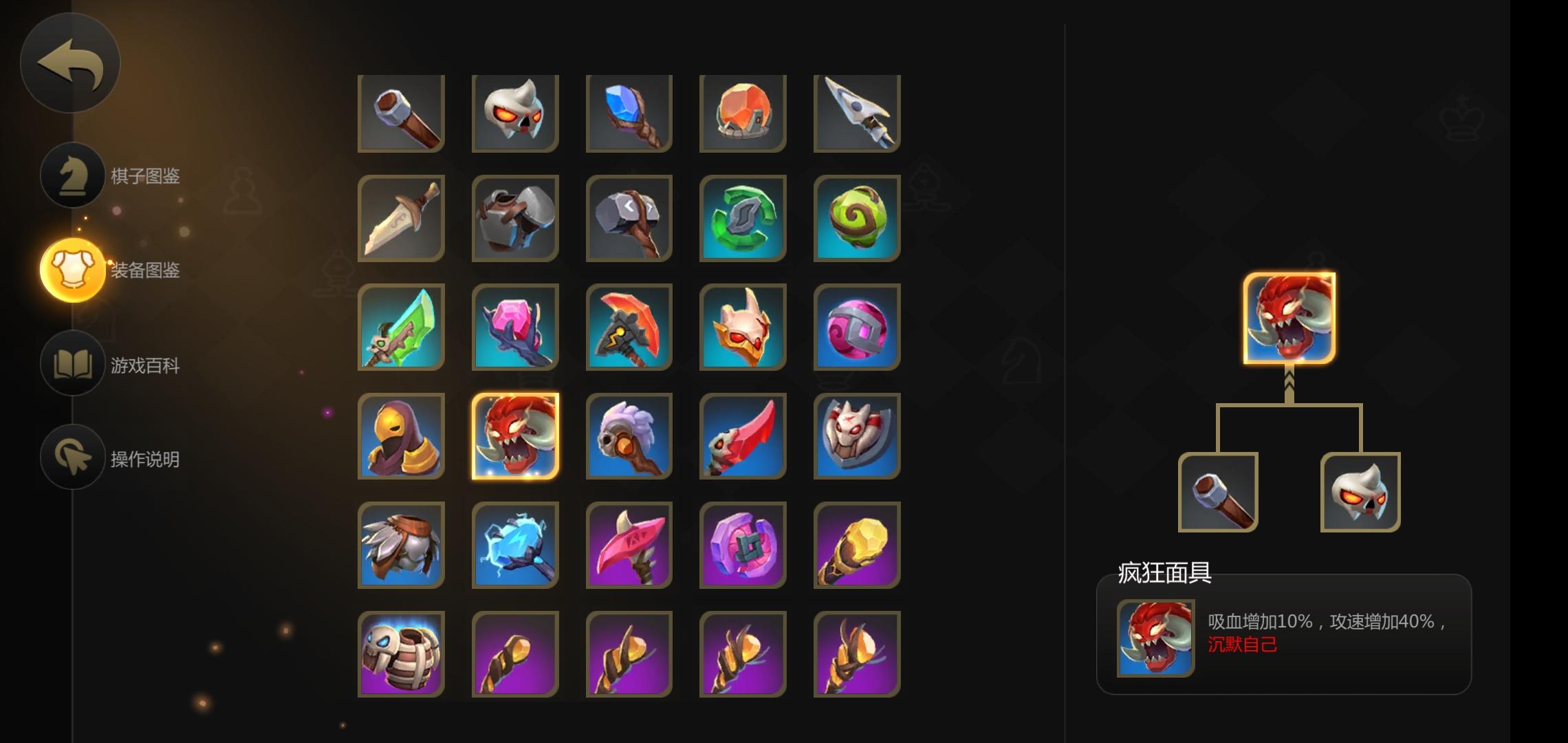Select the wooden club item

pyautogui.click(x=401, y=114)
